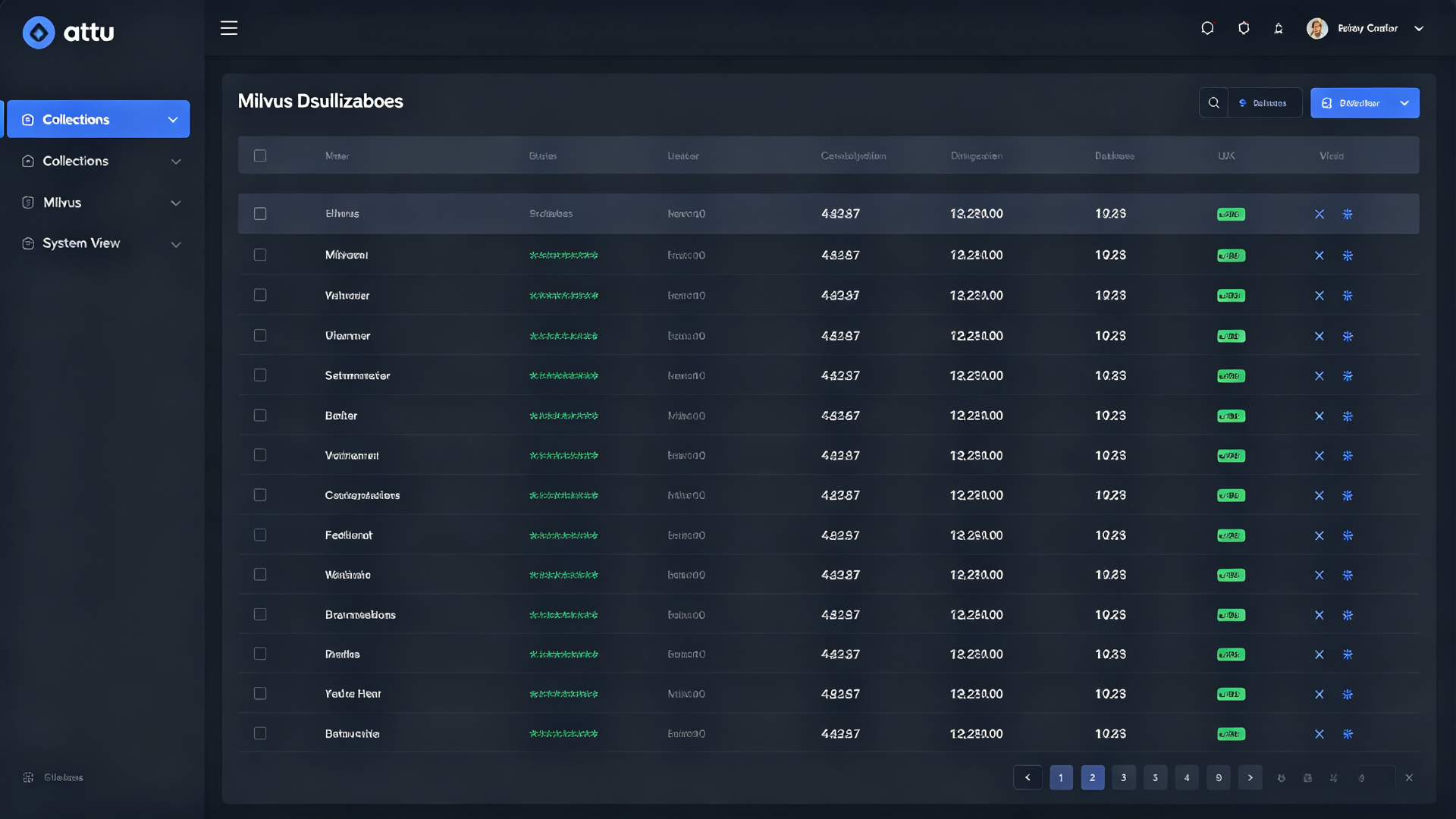The height and width of the screenshot is (819, 1456).
Task: Click the shield icon in the top bar
Action: [1244, 28]
